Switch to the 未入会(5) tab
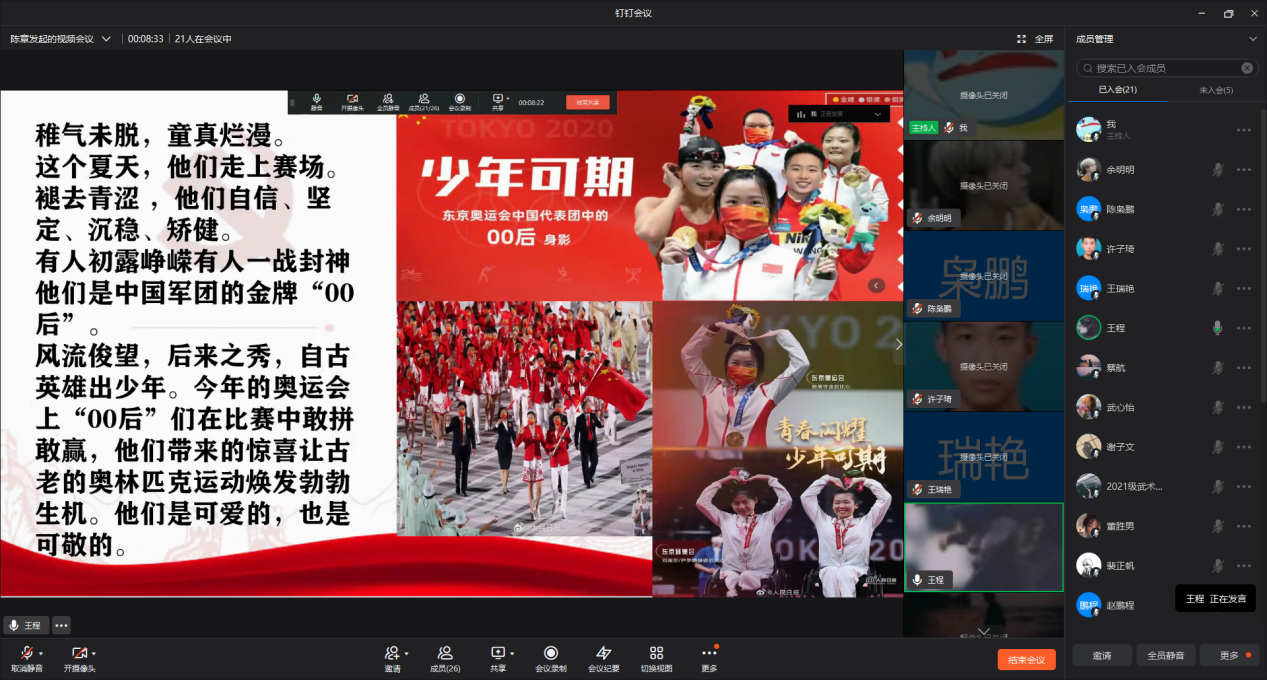 click(1214, 90)
